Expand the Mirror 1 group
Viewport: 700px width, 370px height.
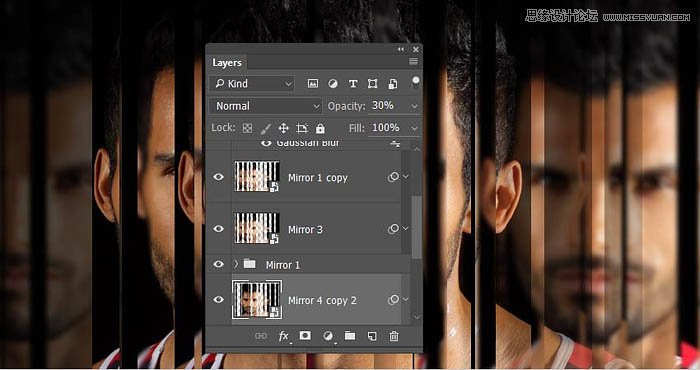tap(236, 264)
